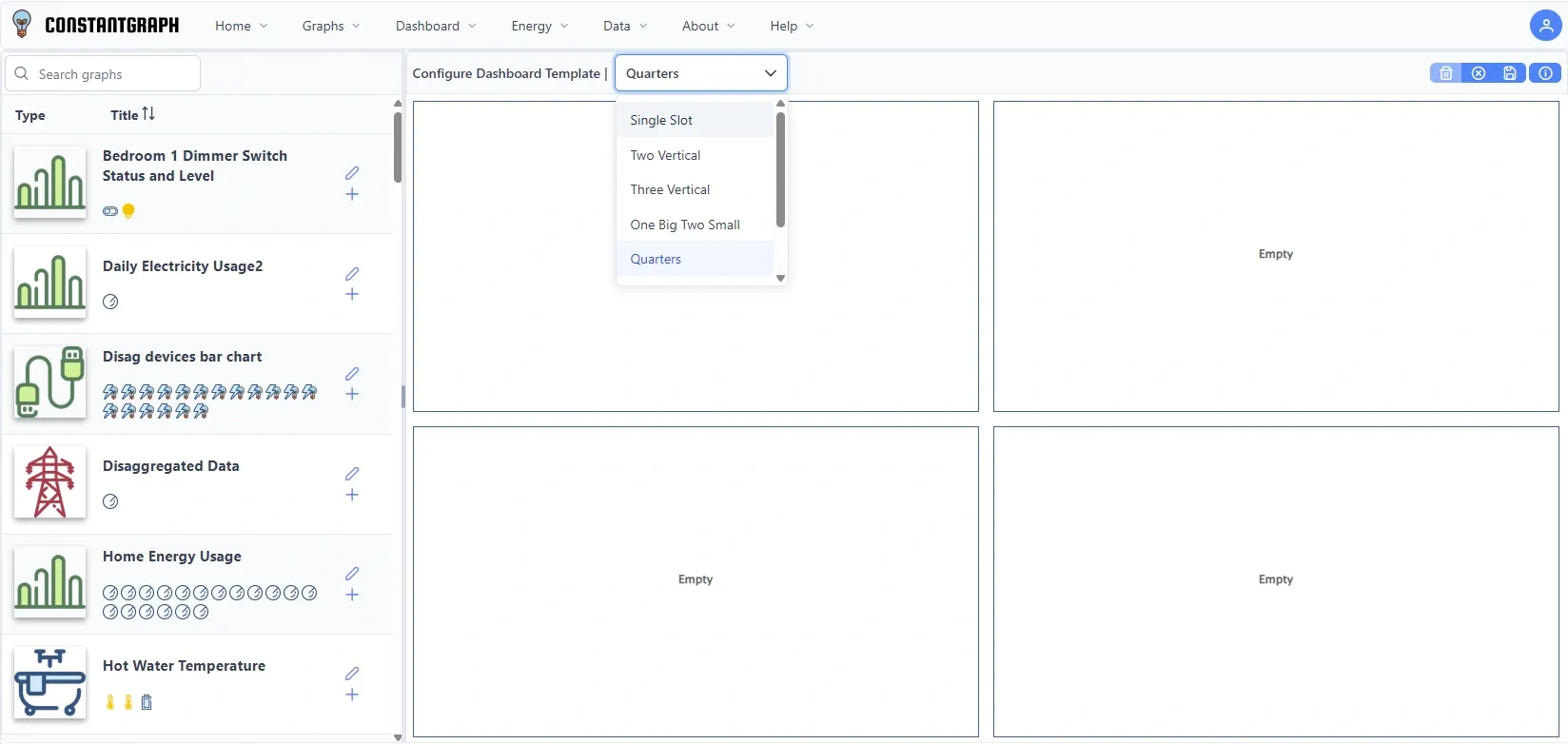1568x744 pixels.
Task: Click the graph list scrollbar thumb
Action: pos(398,147)
